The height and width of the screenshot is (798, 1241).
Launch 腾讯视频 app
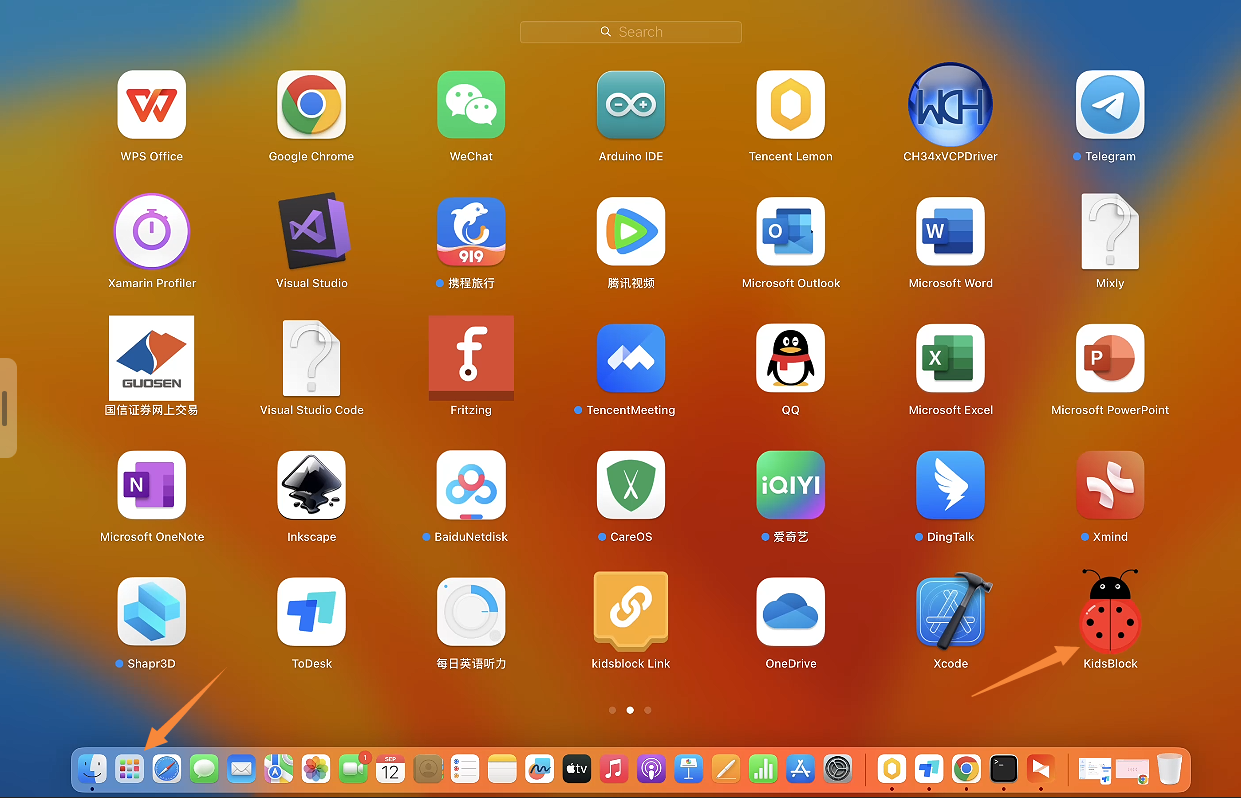tap(631, 232)
